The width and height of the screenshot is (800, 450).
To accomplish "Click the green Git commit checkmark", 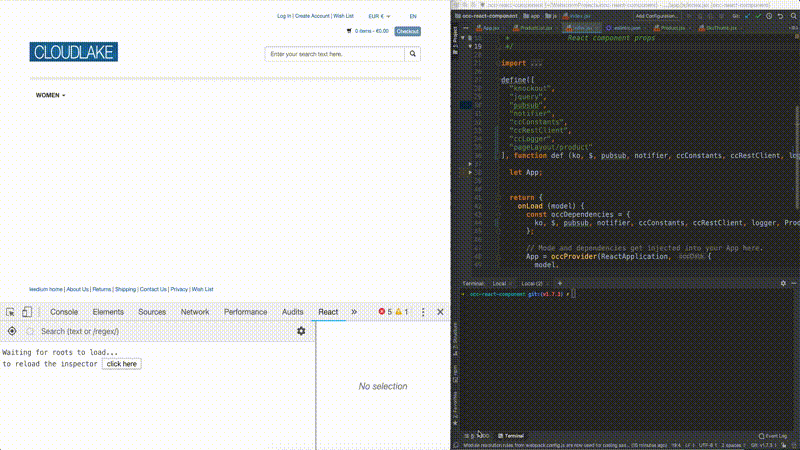I will coord(758,16).
